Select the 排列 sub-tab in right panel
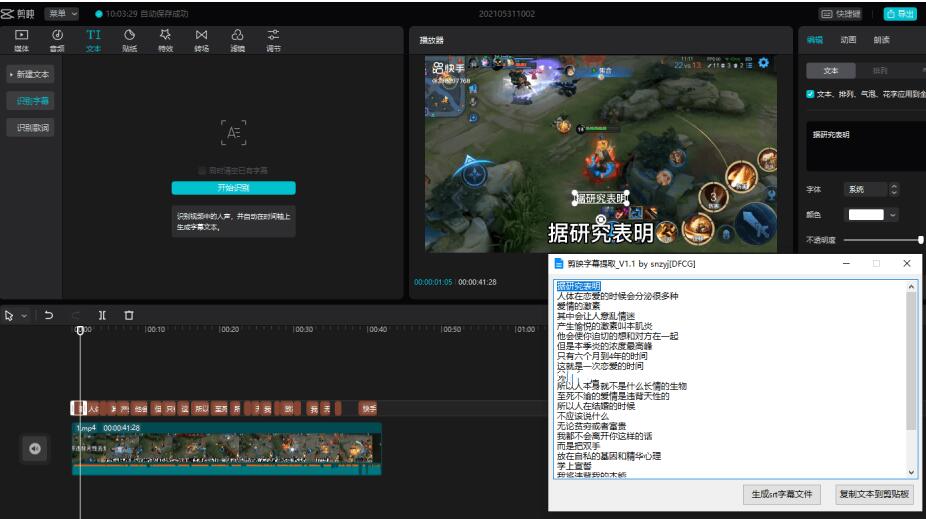 pos(880,71)
